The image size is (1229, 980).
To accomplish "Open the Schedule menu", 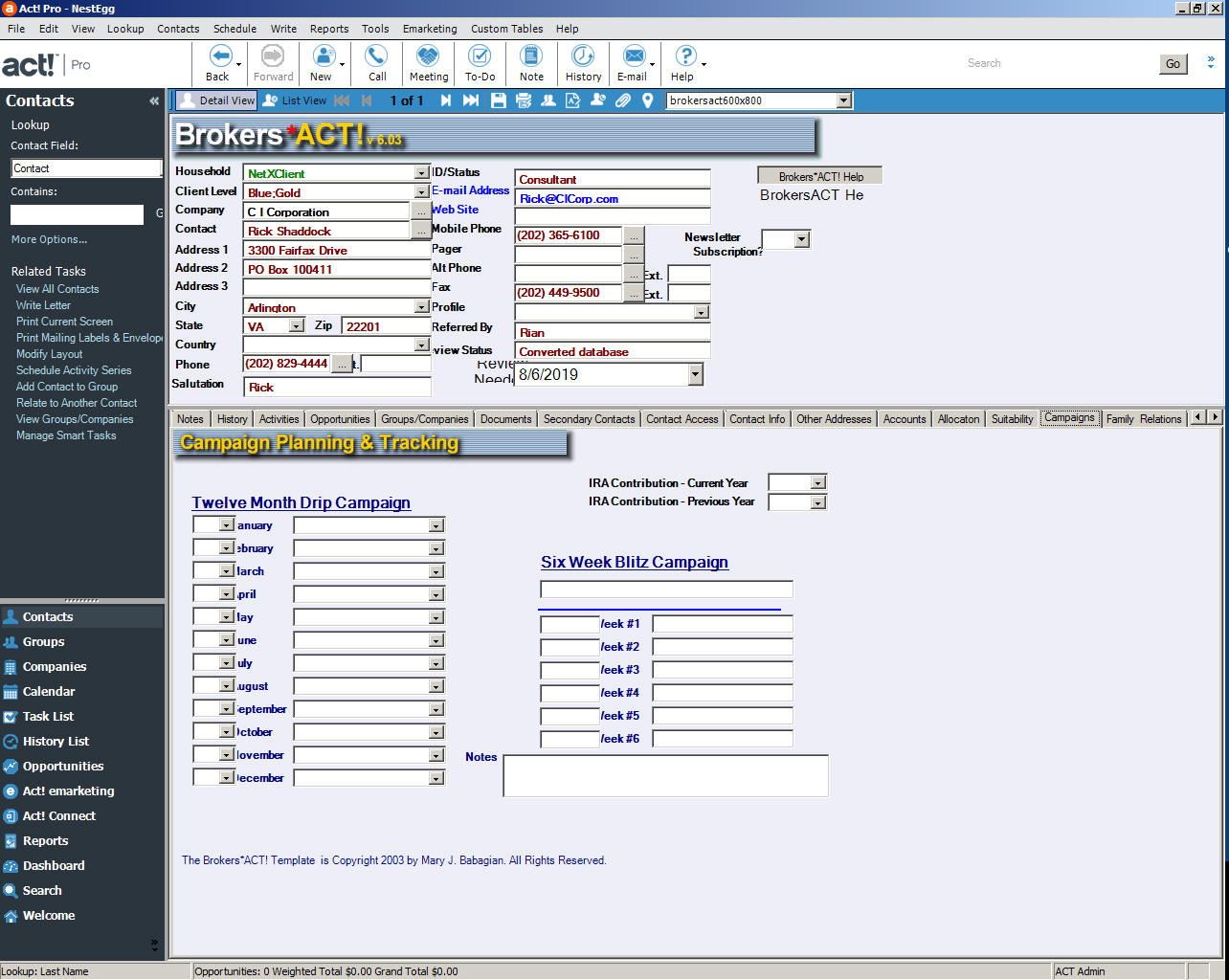I will (235, 29).
